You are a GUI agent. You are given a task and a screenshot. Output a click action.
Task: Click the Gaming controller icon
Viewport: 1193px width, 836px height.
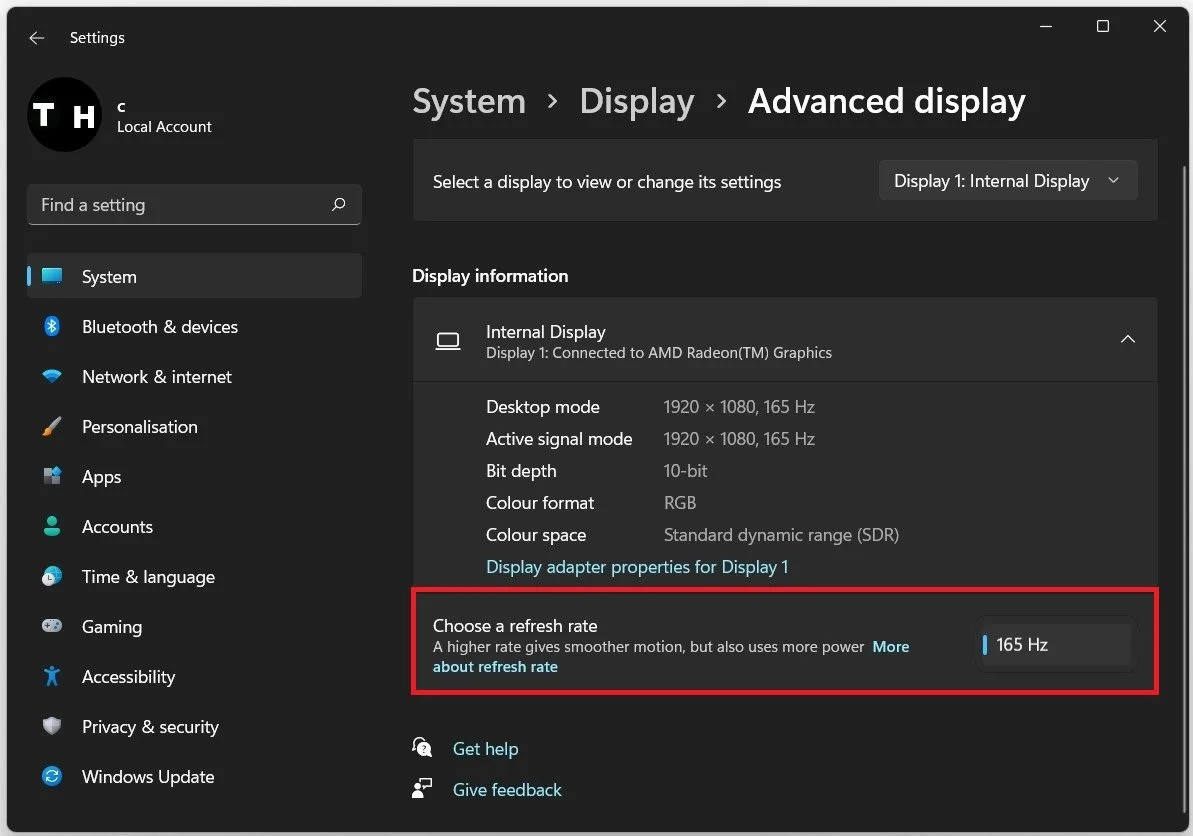click(52, 627)
